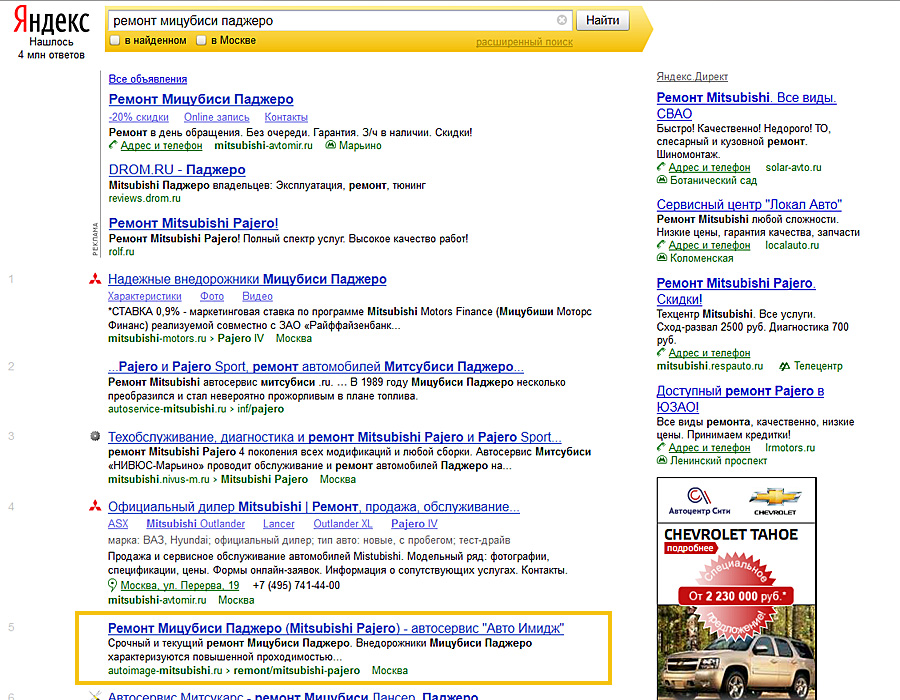Open the ASX sitelink
The height and width of the screenshot is (700, 900).
coord(118,524)
